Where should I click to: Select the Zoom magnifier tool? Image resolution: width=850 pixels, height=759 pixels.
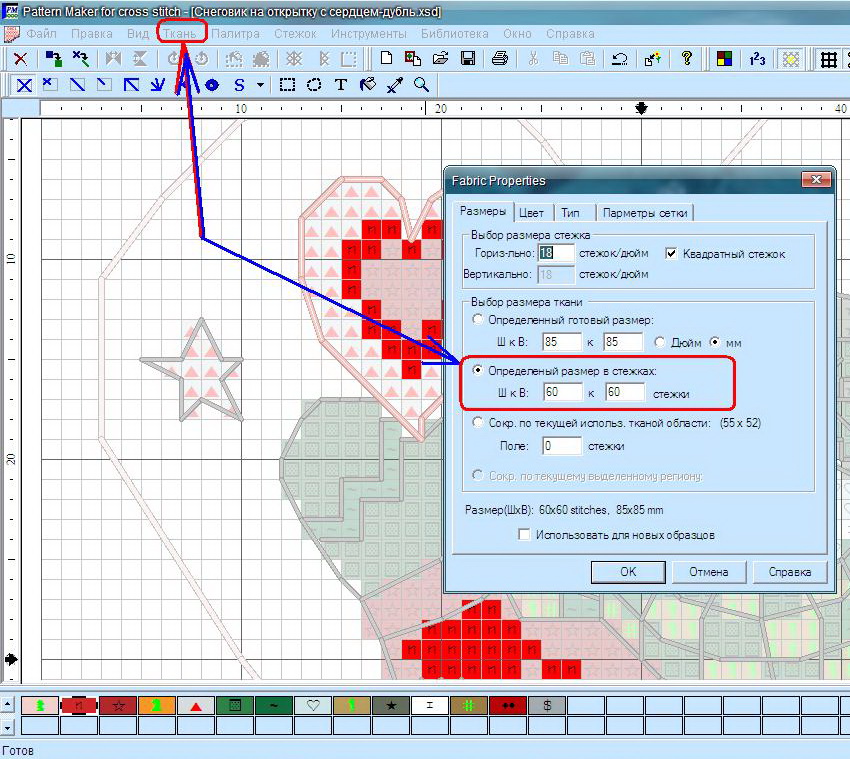pos(421,85)
